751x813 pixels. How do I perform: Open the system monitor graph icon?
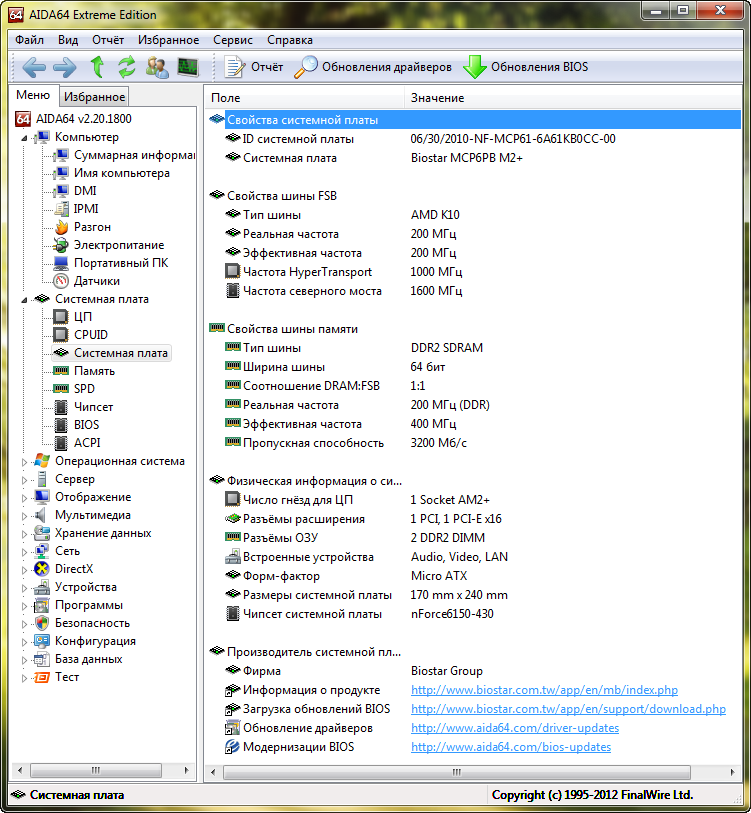tap(188, 67)
